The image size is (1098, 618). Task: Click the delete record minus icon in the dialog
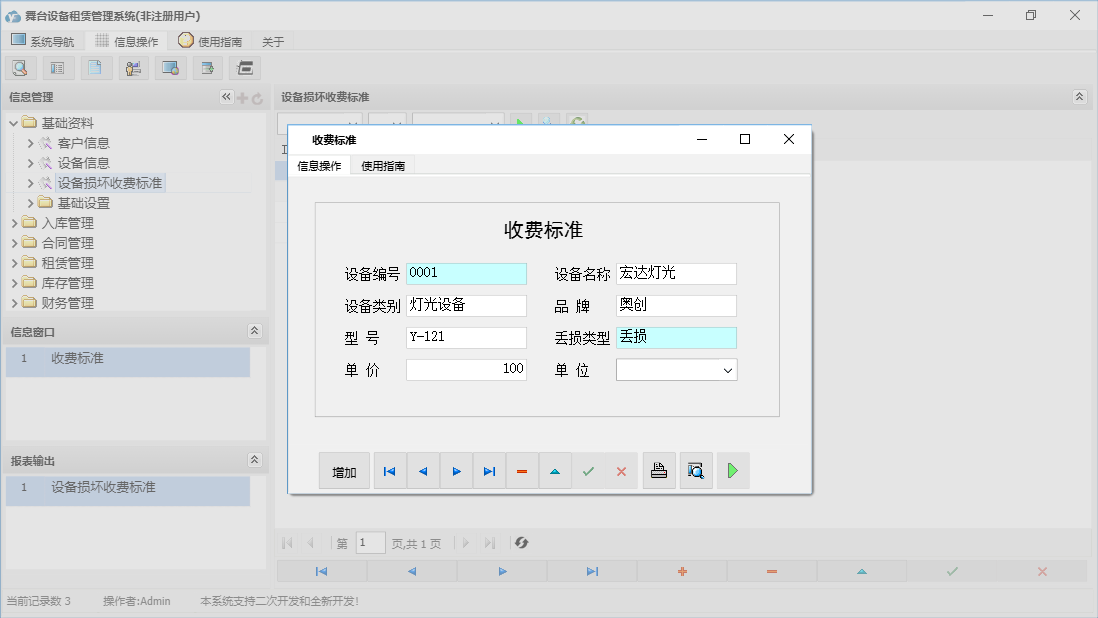coord(522,470)
